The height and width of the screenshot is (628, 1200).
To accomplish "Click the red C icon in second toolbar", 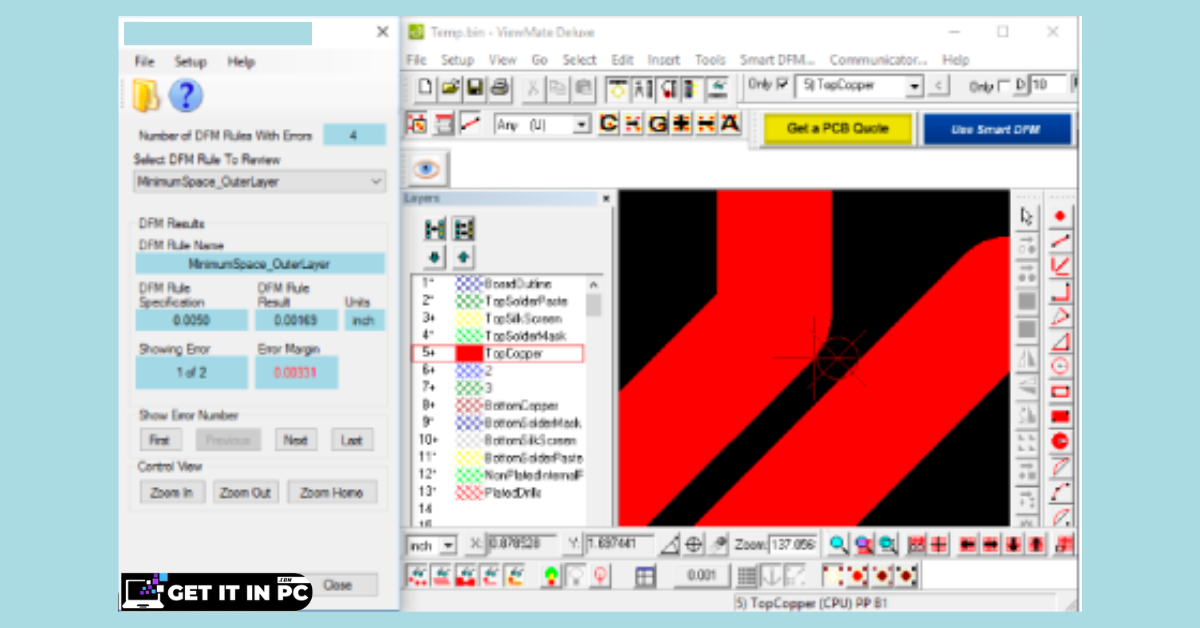I will pyautogui.click(x=608, y=125).
